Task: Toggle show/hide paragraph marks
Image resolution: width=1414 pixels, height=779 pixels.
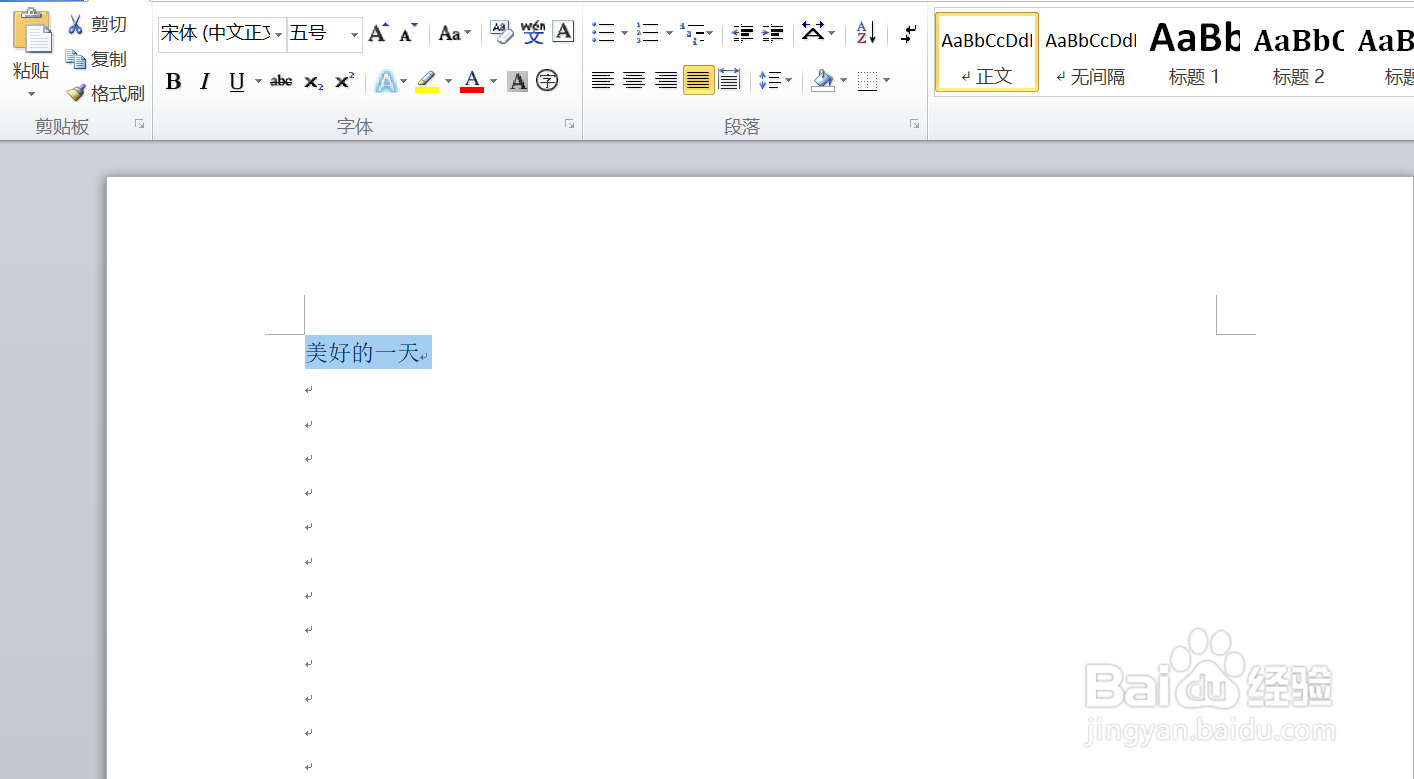Action: (x=907, y=33)
